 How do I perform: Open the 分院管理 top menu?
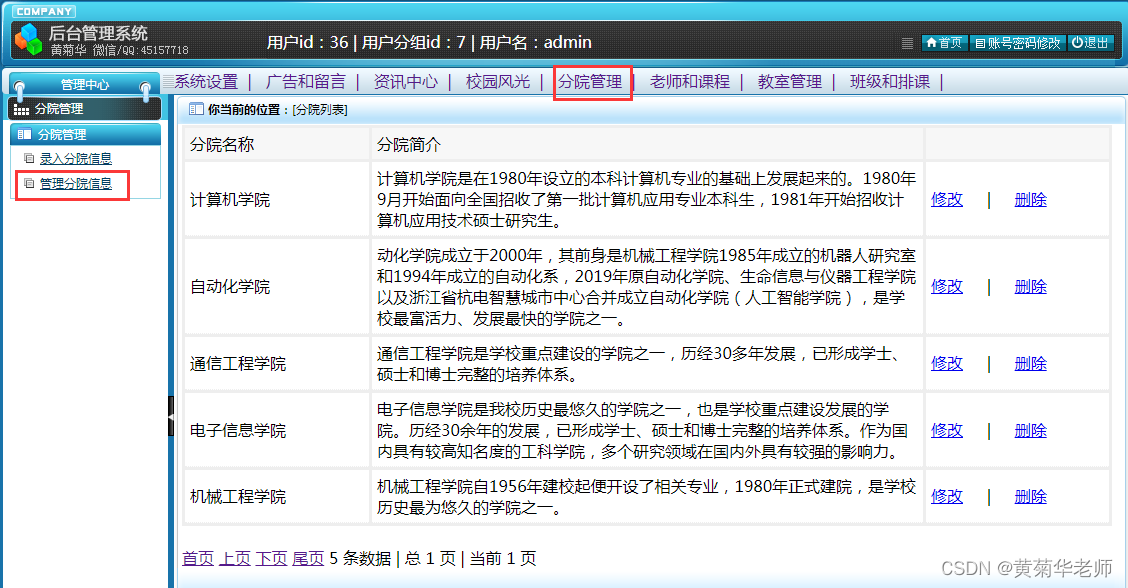click(591, 82)
